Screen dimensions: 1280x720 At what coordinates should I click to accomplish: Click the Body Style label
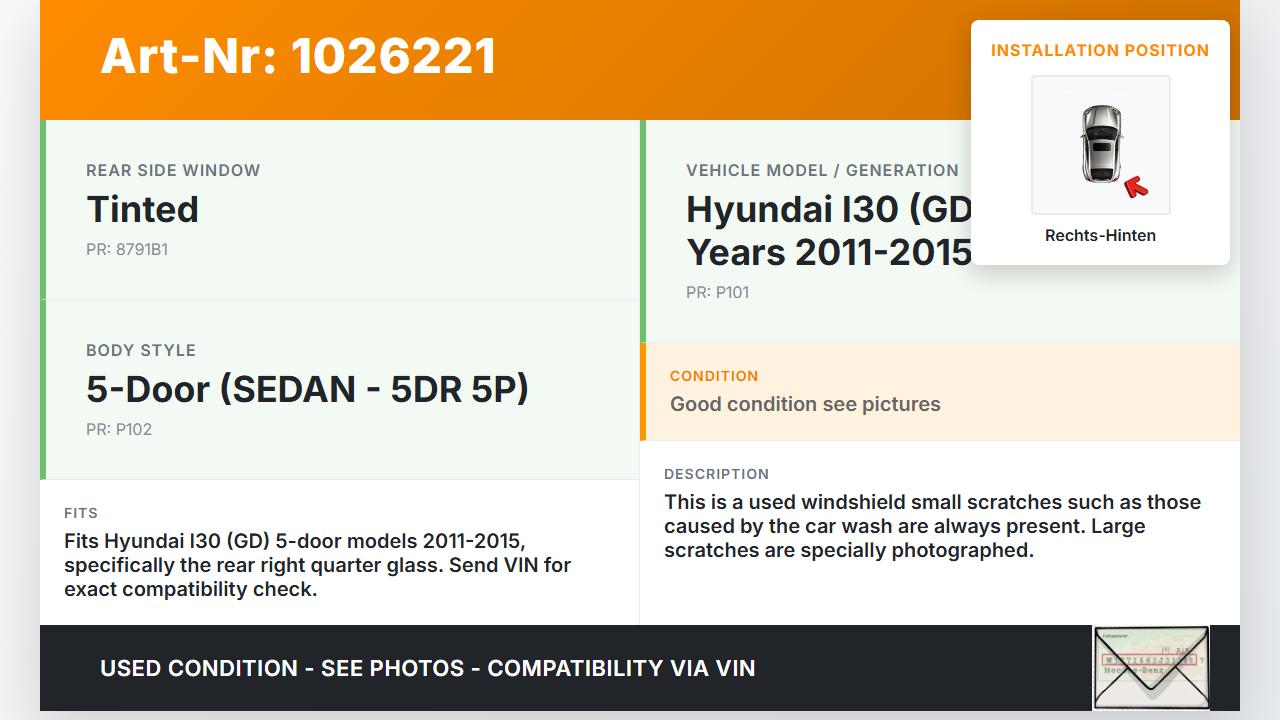click(141, 350)
